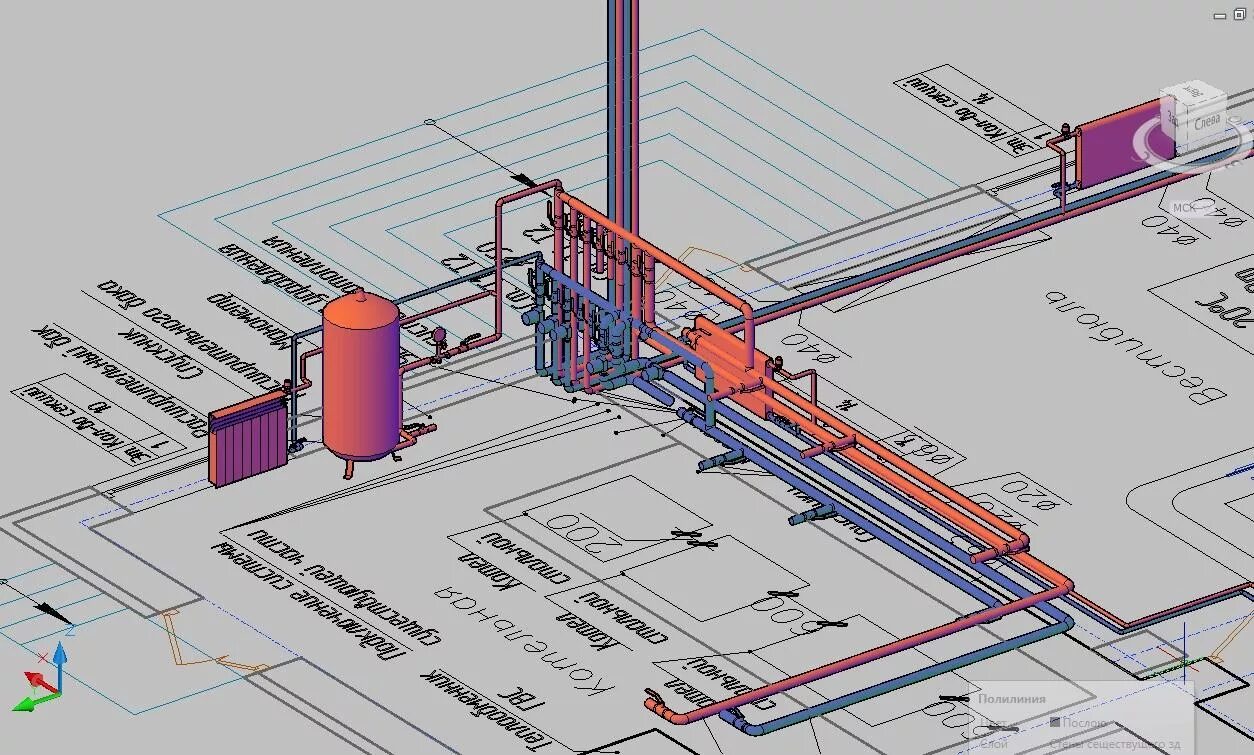Click the ViewCube face labeled Зад
This screenshot has width=1254, height=755.
click(1174, 117)
